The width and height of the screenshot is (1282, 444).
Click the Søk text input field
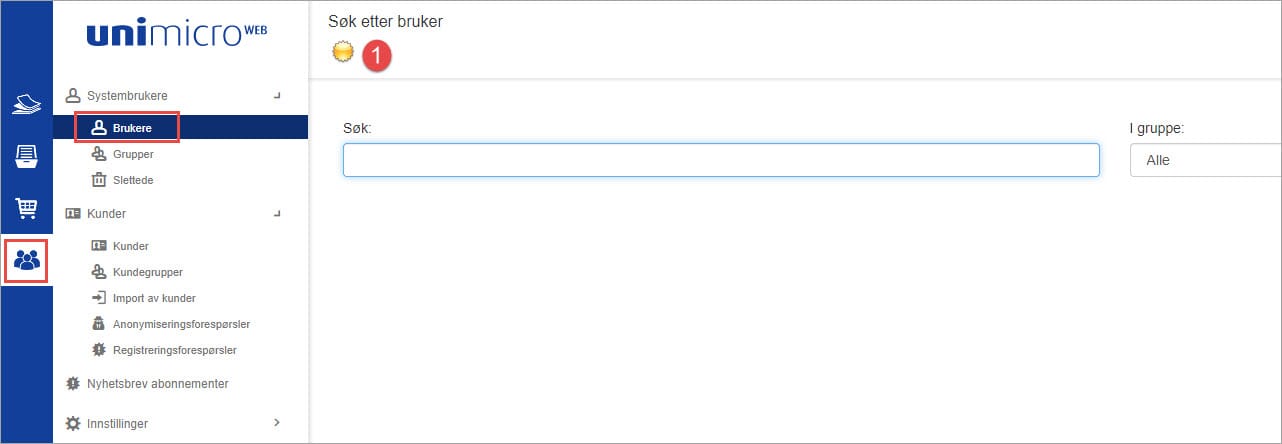click(720, 160)
